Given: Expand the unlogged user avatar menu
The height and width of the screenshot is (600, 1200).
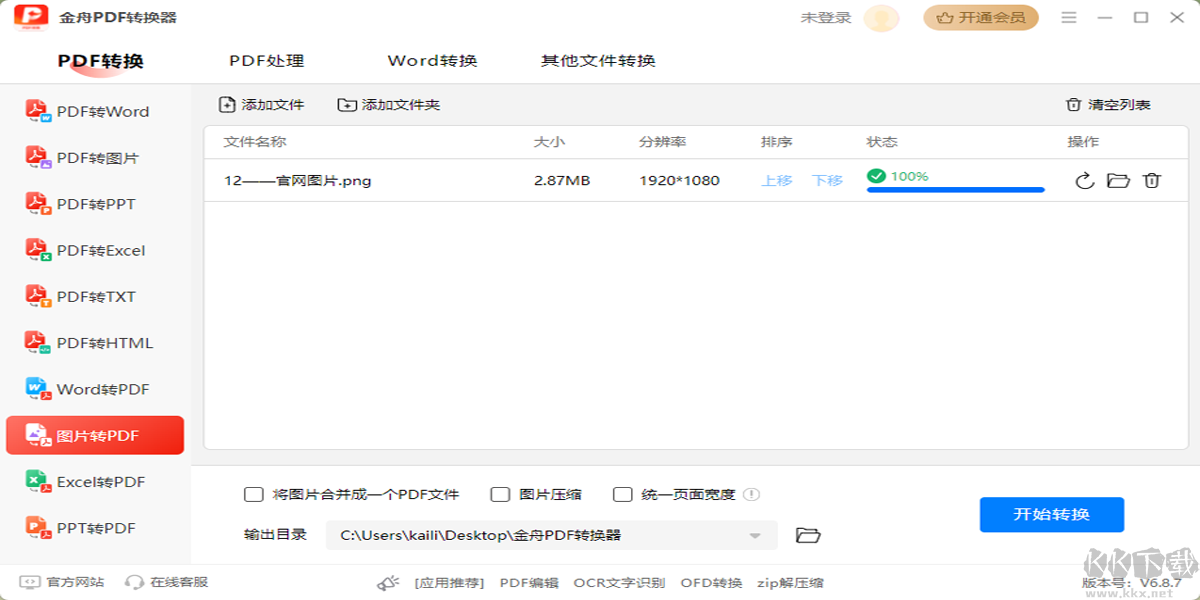Looking at the screenshot, I should click(x=880, y=17).
